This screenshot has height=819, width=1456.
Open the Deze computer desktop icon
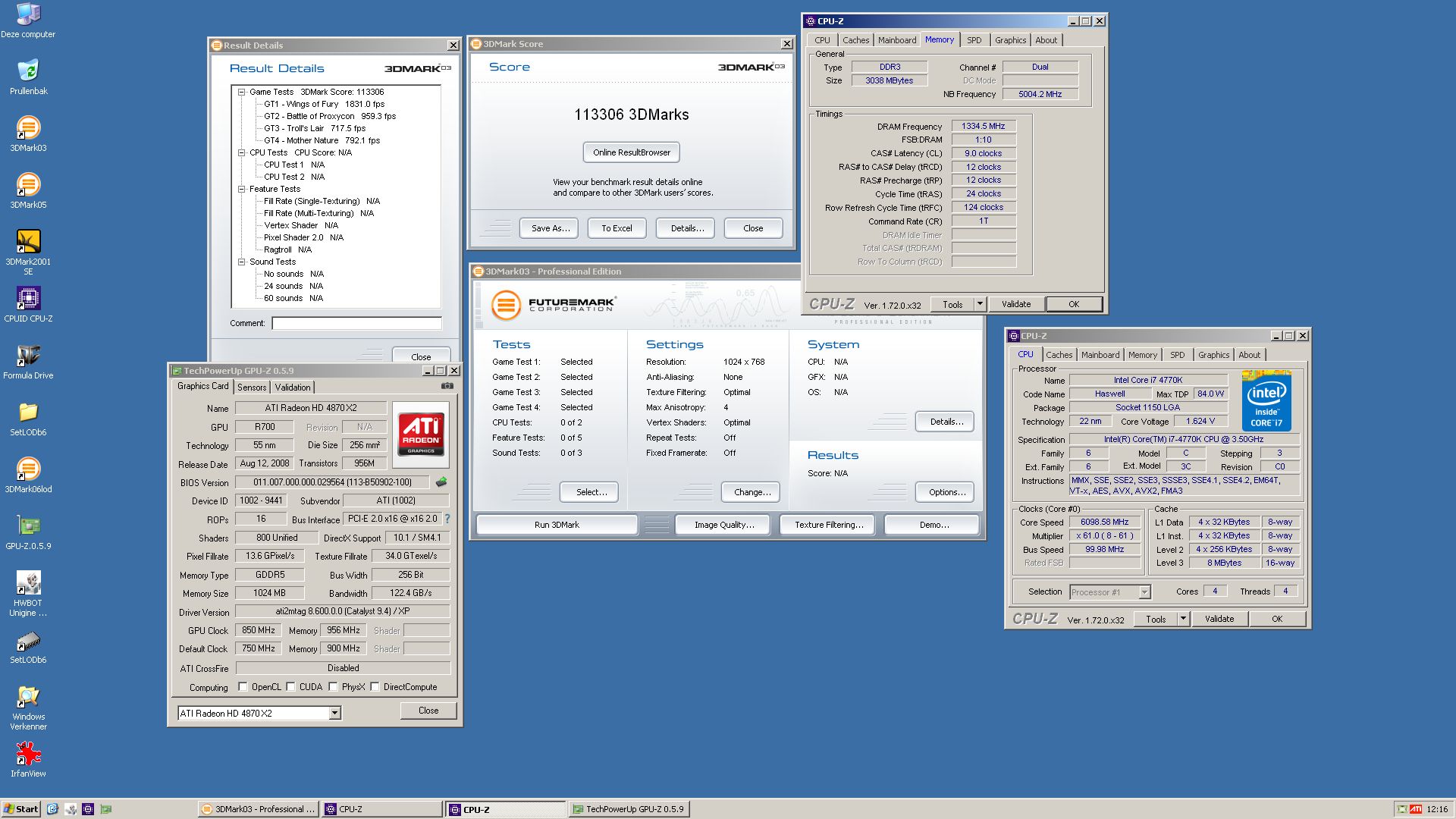[28, 21]
